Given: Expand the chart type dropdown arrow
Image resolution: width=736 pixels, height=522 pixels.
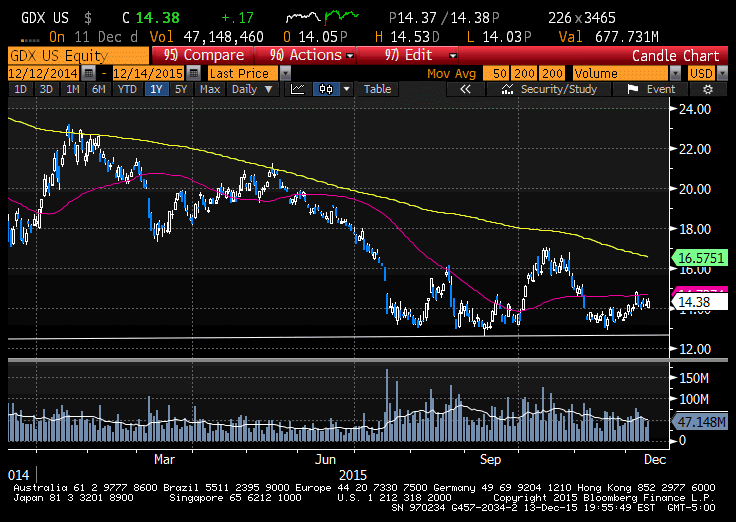Looking at the screenshot, I should [x=346, y=89].
